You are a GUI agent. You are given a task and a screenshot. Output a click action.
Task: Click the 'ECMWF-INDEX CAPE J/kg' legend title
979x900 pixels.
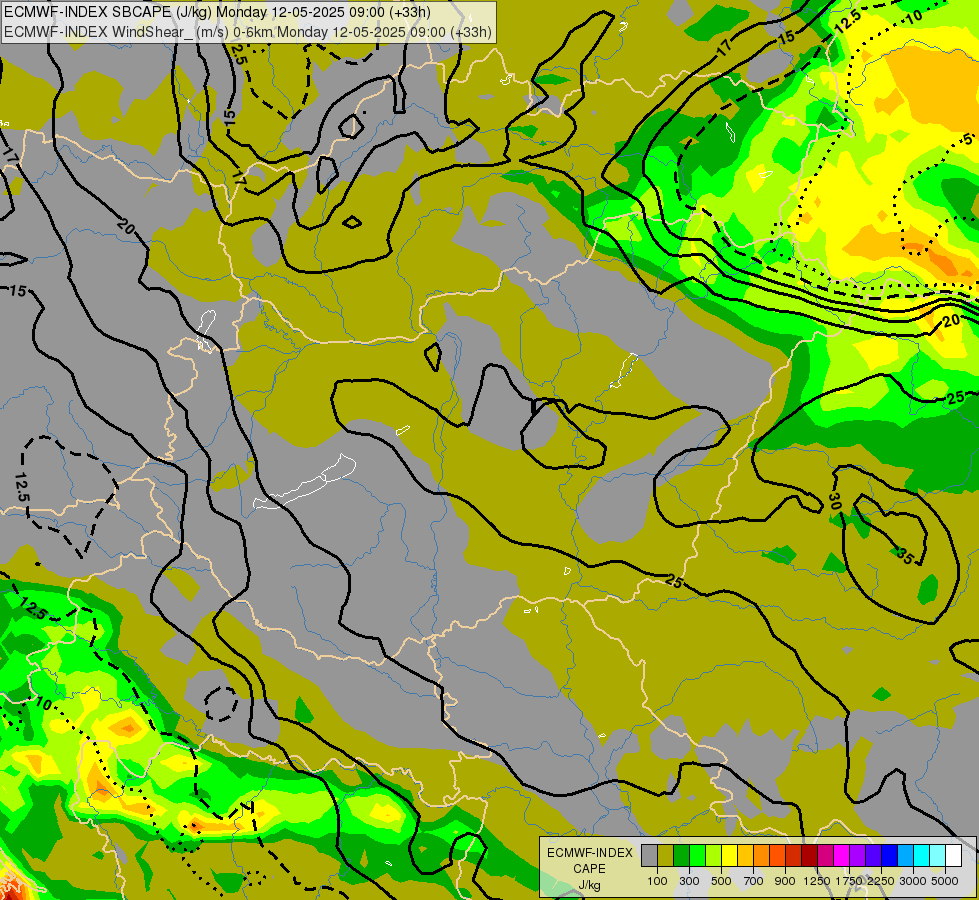pyautogui.click(x=589, y=869)
